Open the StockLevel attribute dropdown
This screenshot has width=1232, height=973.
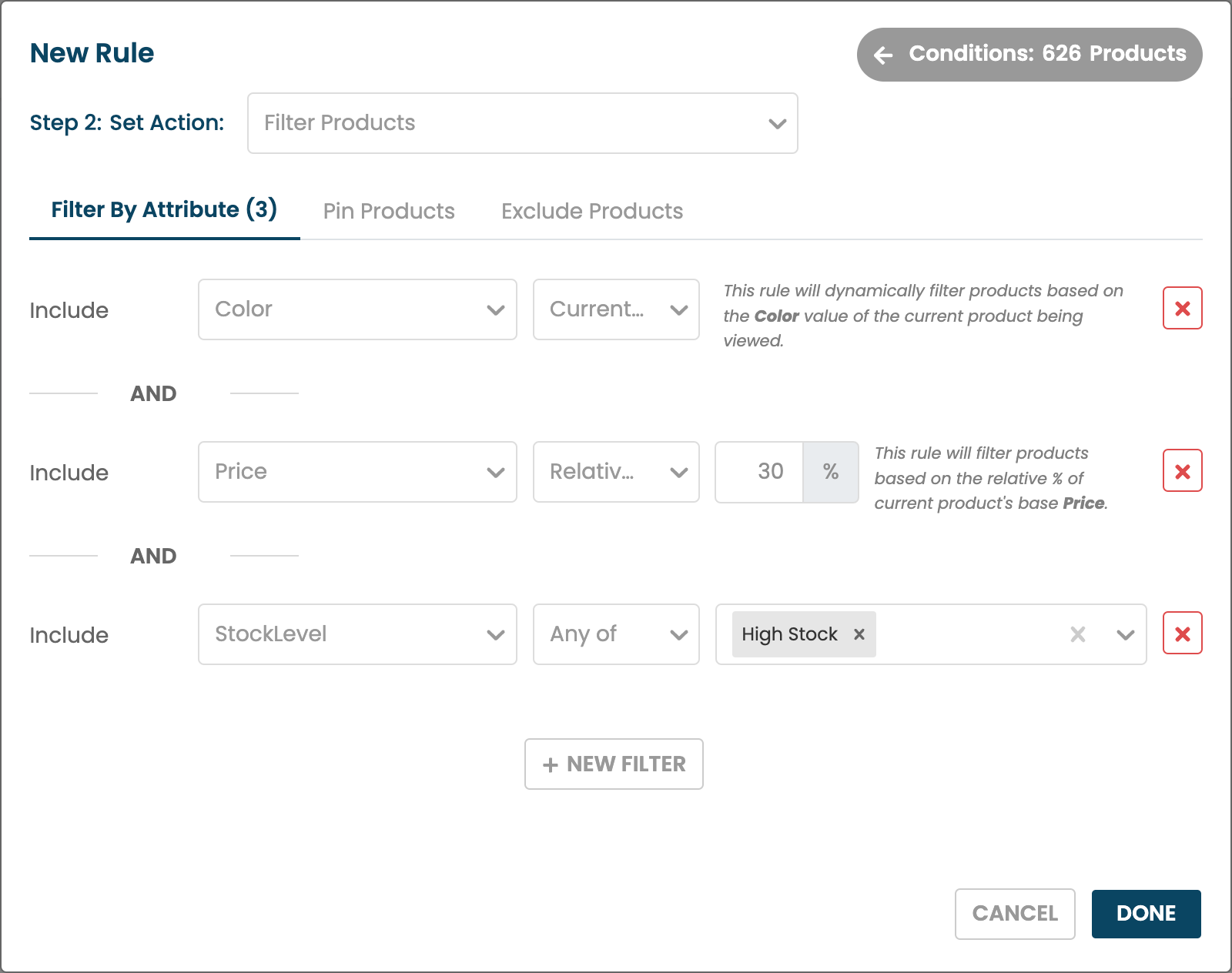[x=357, y=634]
